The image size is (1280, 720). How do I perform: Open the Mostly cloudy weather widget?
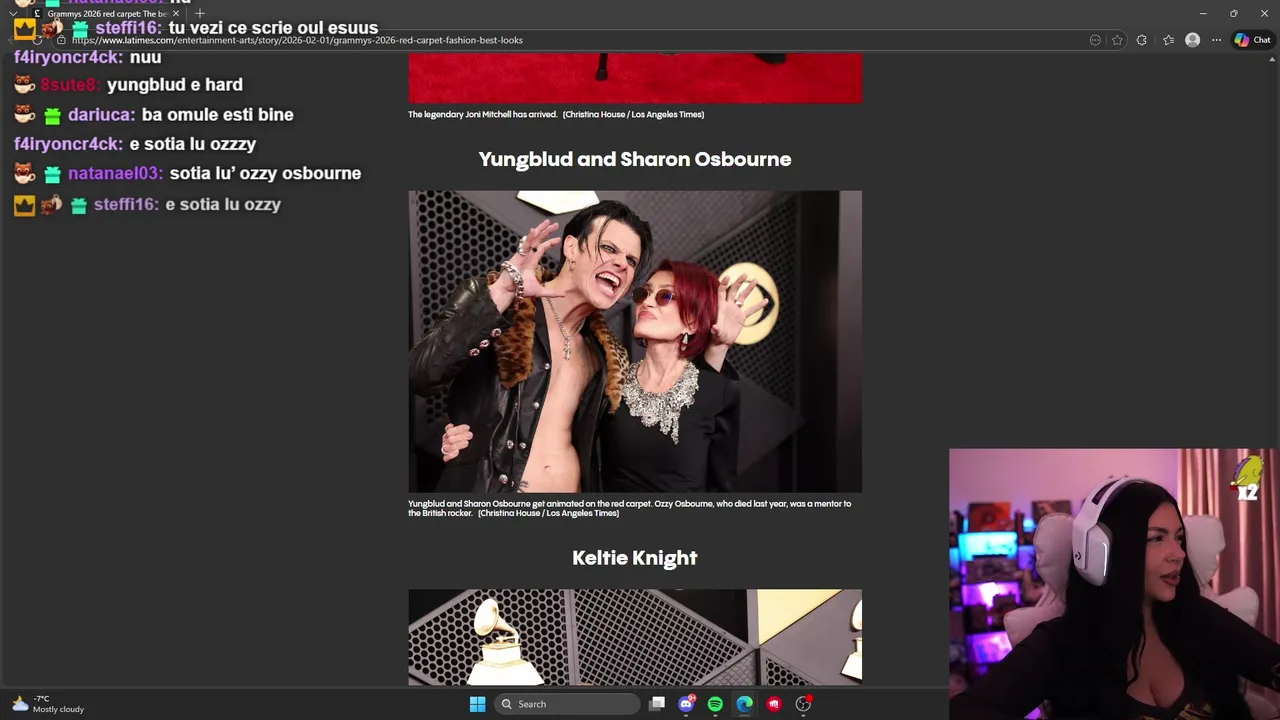click(x=48, y=704)
